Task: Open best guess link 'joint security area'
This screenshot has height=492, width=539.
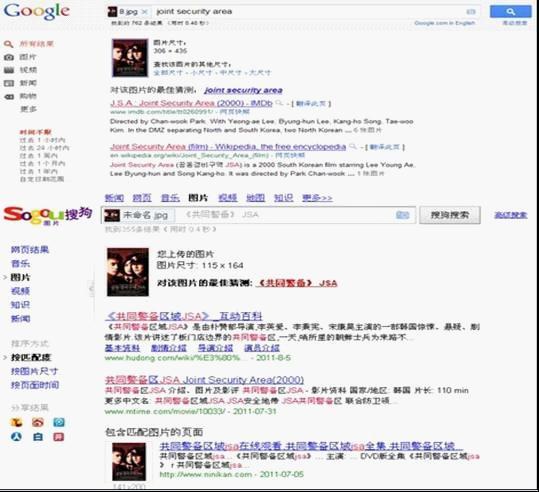Action: pos(243,90)
